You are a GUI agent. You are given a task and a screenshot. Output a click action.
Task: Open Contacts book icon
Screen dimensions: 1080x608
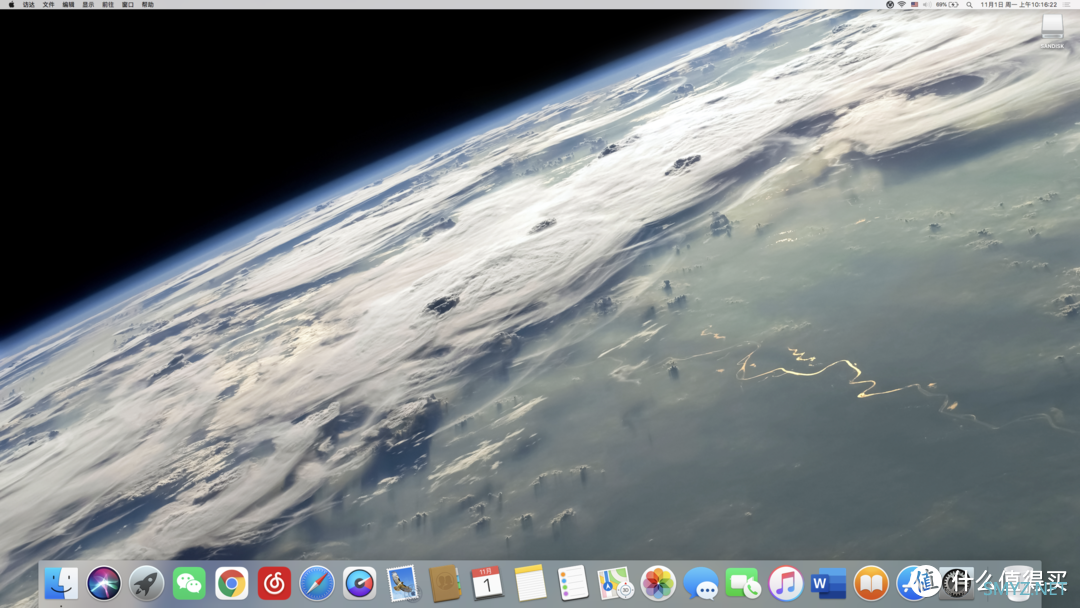445,584
